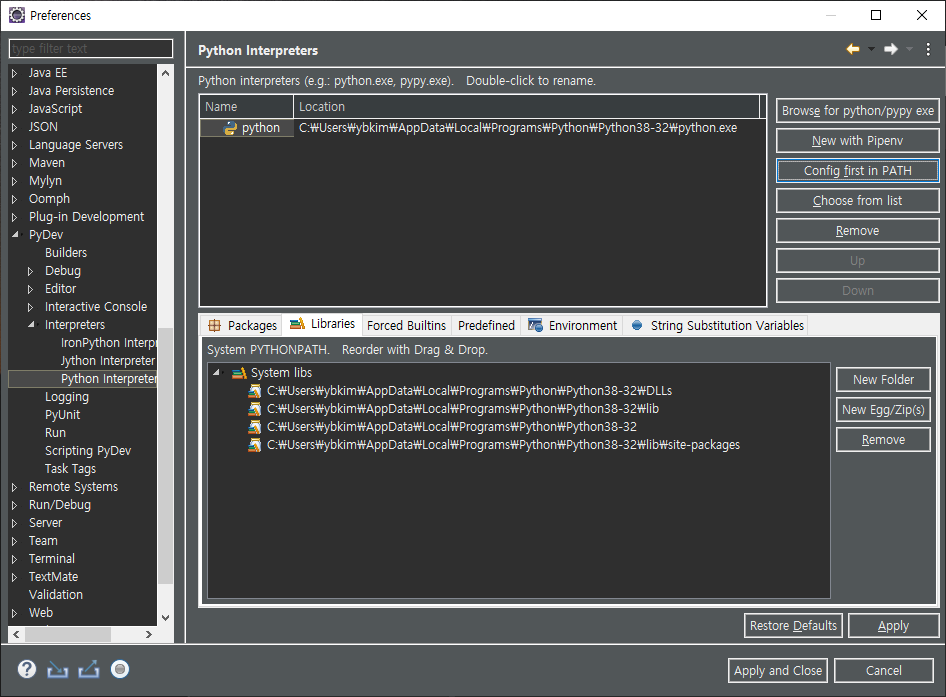This screenshot has height=697, width=946.
Task: Select the lib\site-packages library path
Action: pyautogui.click(x=503, y=445)
